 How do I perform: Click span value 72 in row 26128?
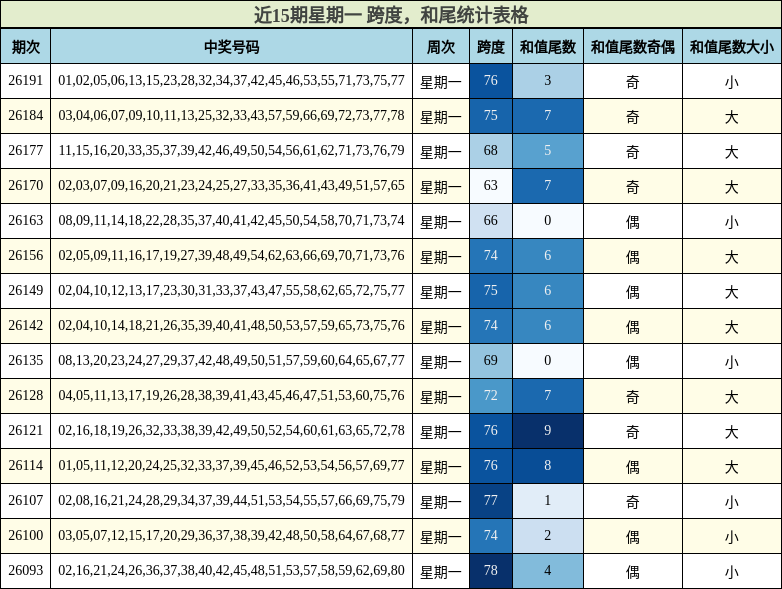pyautogui.click(x=491, y=395)
